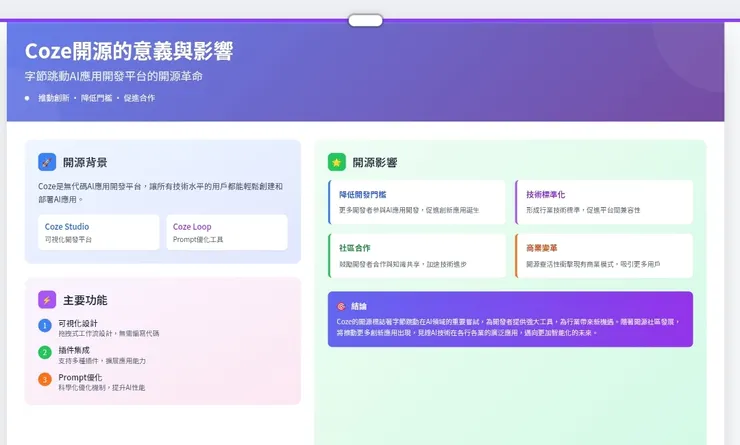Click the 拖拽式工作流設計 description line

[x=109, y=334]
